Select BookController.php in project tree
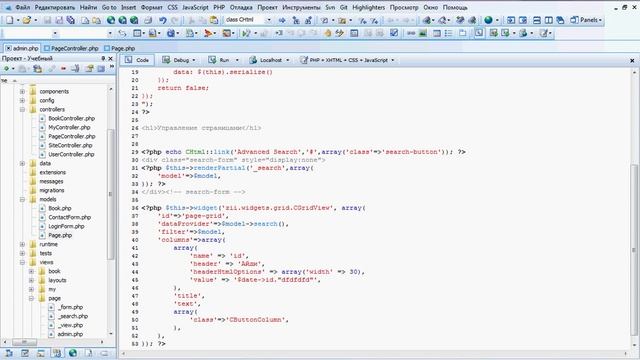This screenshot has height=360, width=640. [x=71, y=118]
